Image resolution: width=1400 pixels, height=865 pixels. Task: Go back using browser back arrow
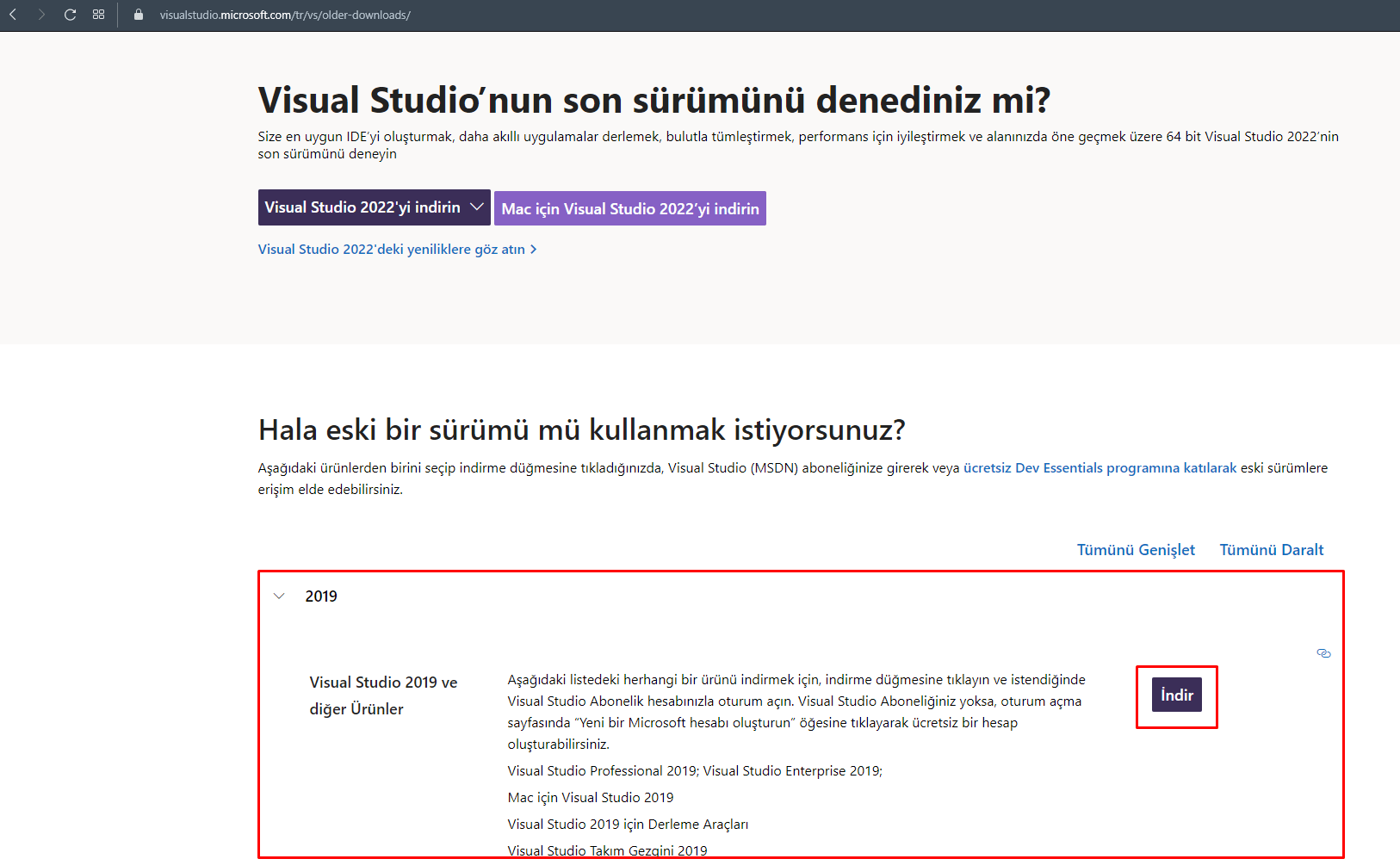point(13,15)
